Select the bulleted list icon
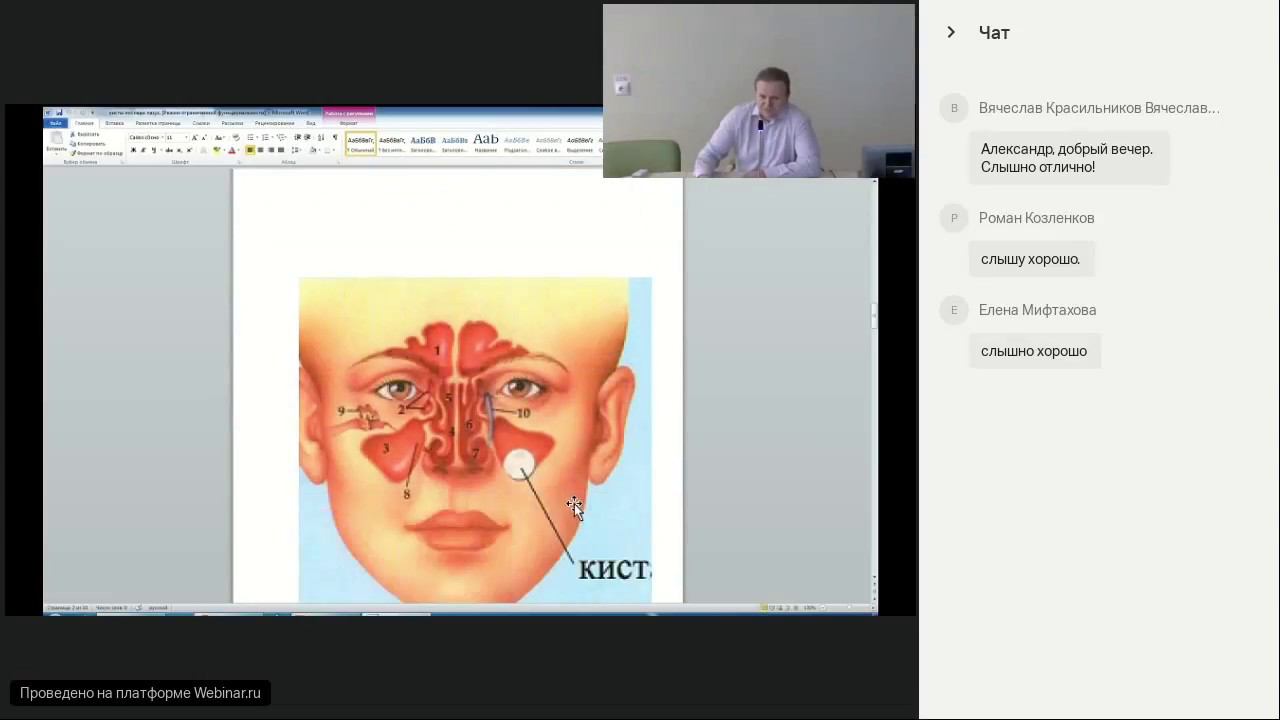 (x=250, y=137)
